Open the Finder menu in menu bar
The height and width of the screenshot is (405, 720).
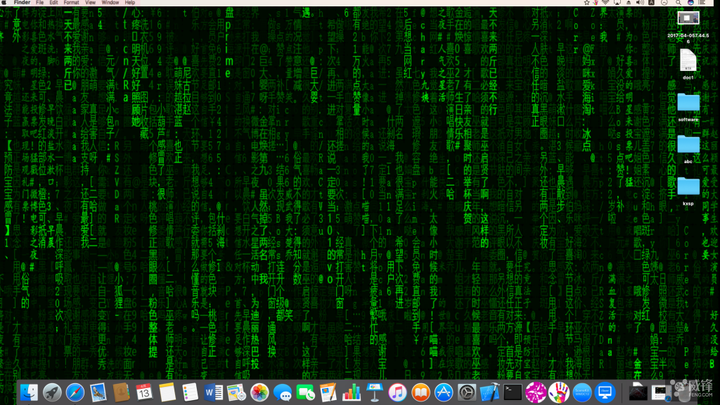click(22, 2)
